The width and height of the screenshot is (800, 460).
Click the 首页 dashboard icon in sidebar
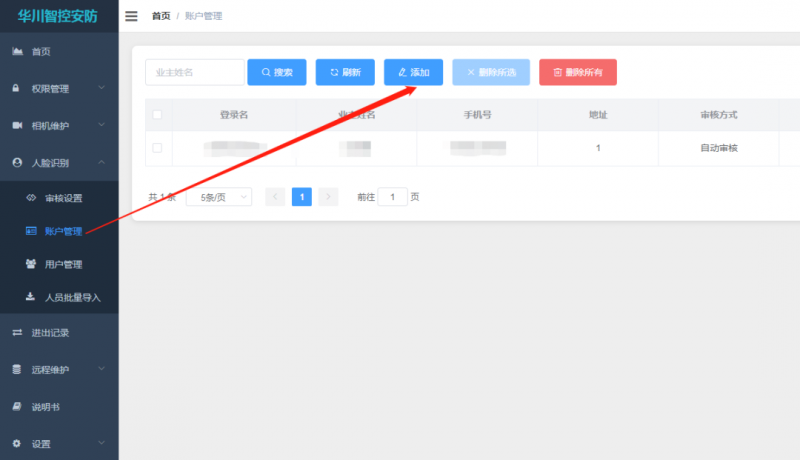point(17,51)
